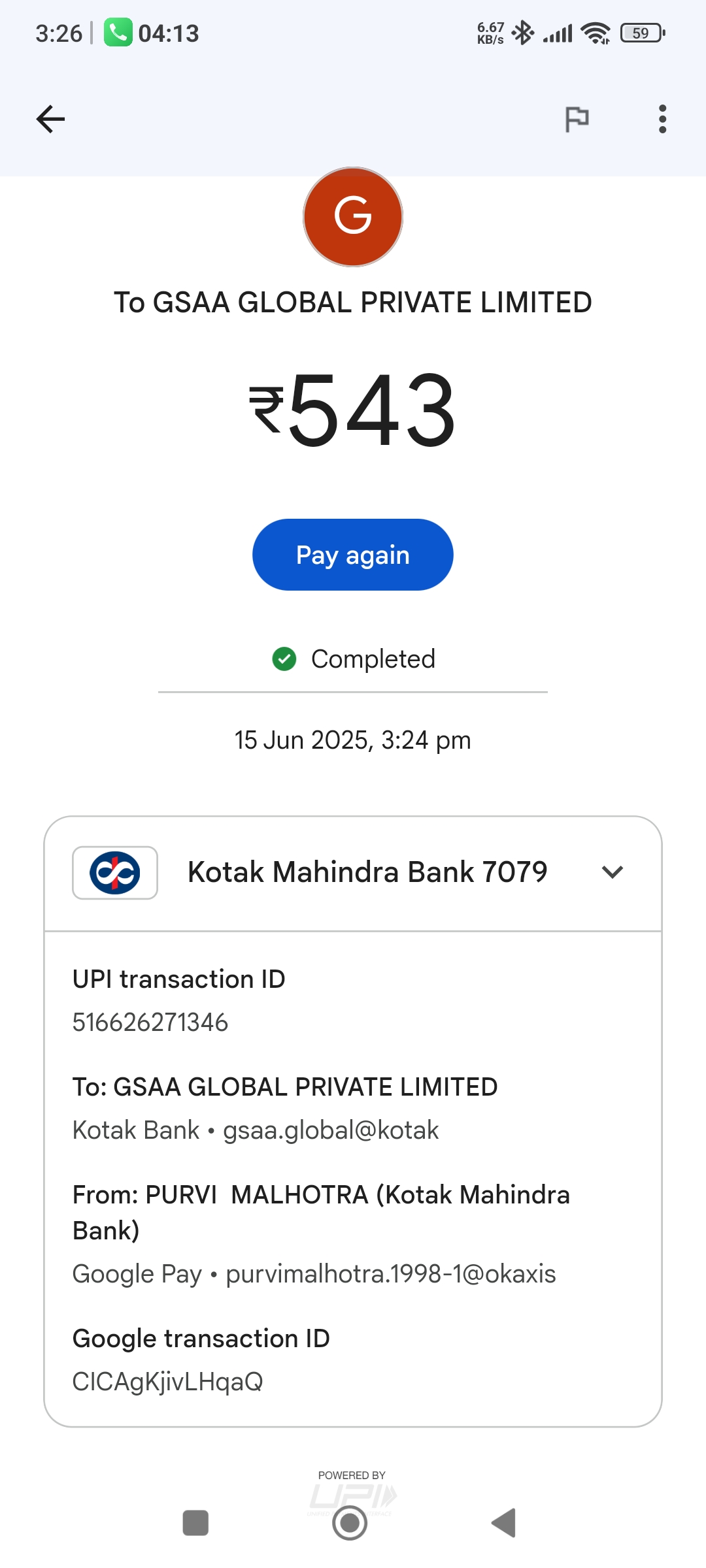Image resolution: width=706 pixels, height=1568 pixels.
Task: Tap the Android back triangle button
Action: click(504, 1523)
